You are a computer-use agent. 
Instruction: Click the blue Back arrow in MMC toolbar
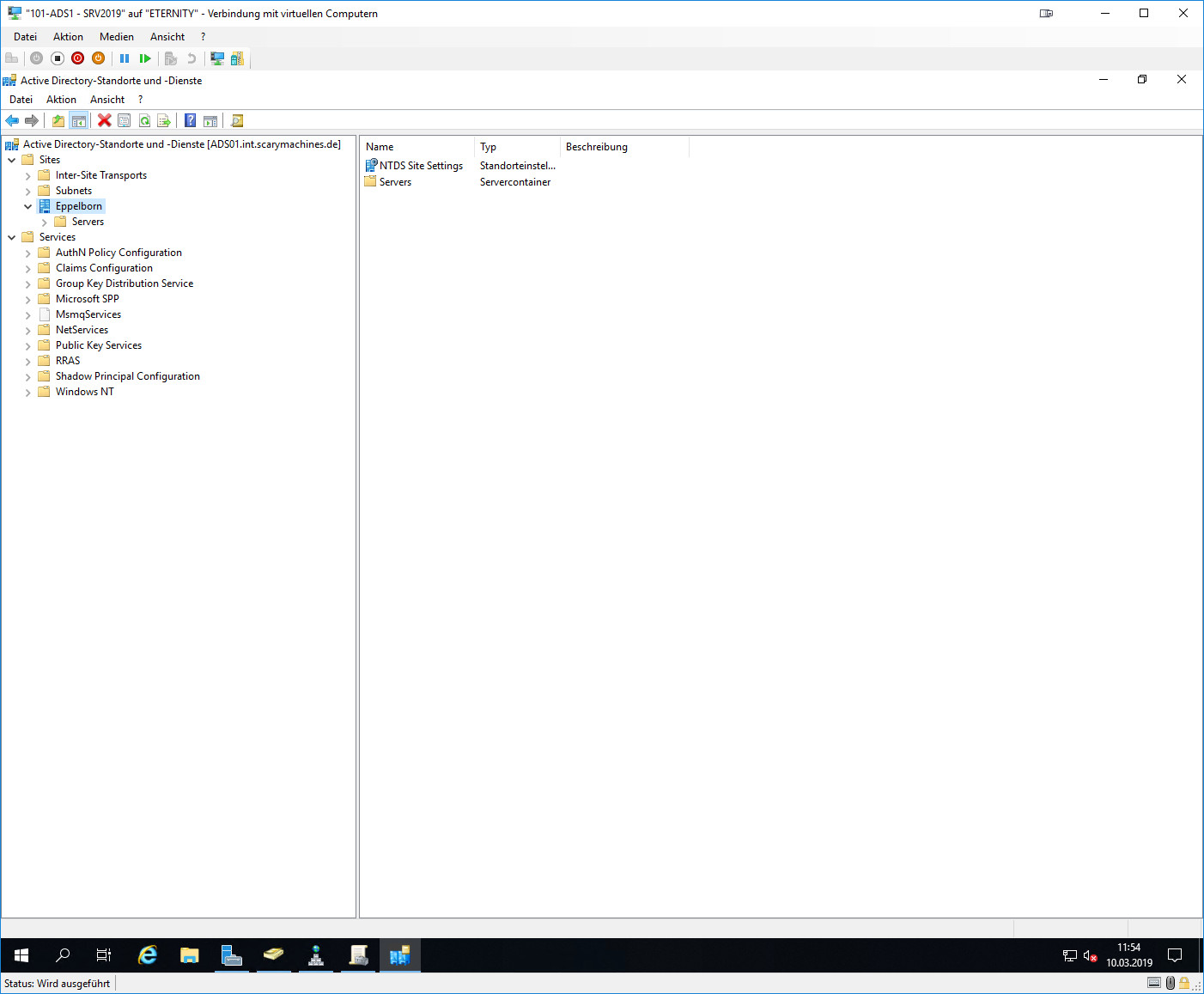[12, 120]
